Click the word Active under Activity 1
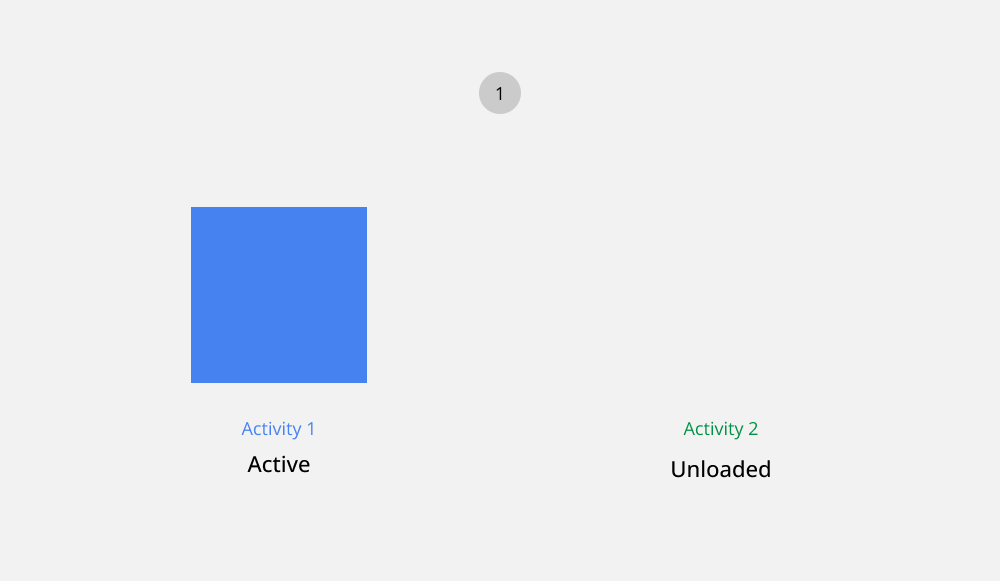The image size is (1000, 581). [x=279, y=465]
